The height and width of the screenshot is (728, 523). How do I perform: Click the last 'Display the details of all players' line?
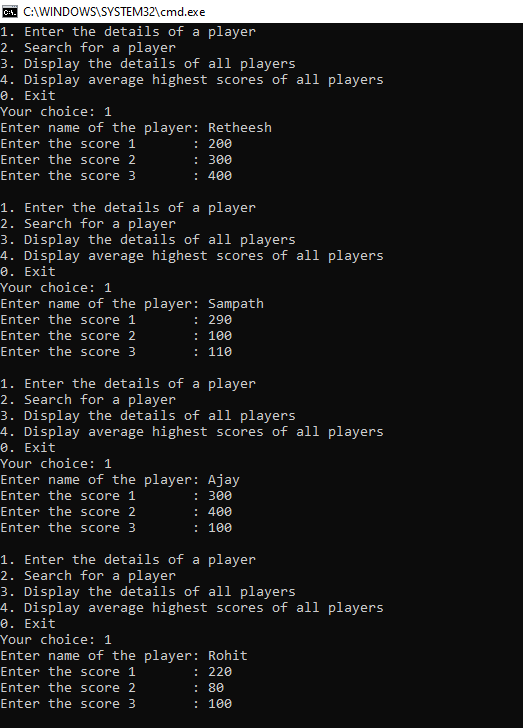point(148,592)
